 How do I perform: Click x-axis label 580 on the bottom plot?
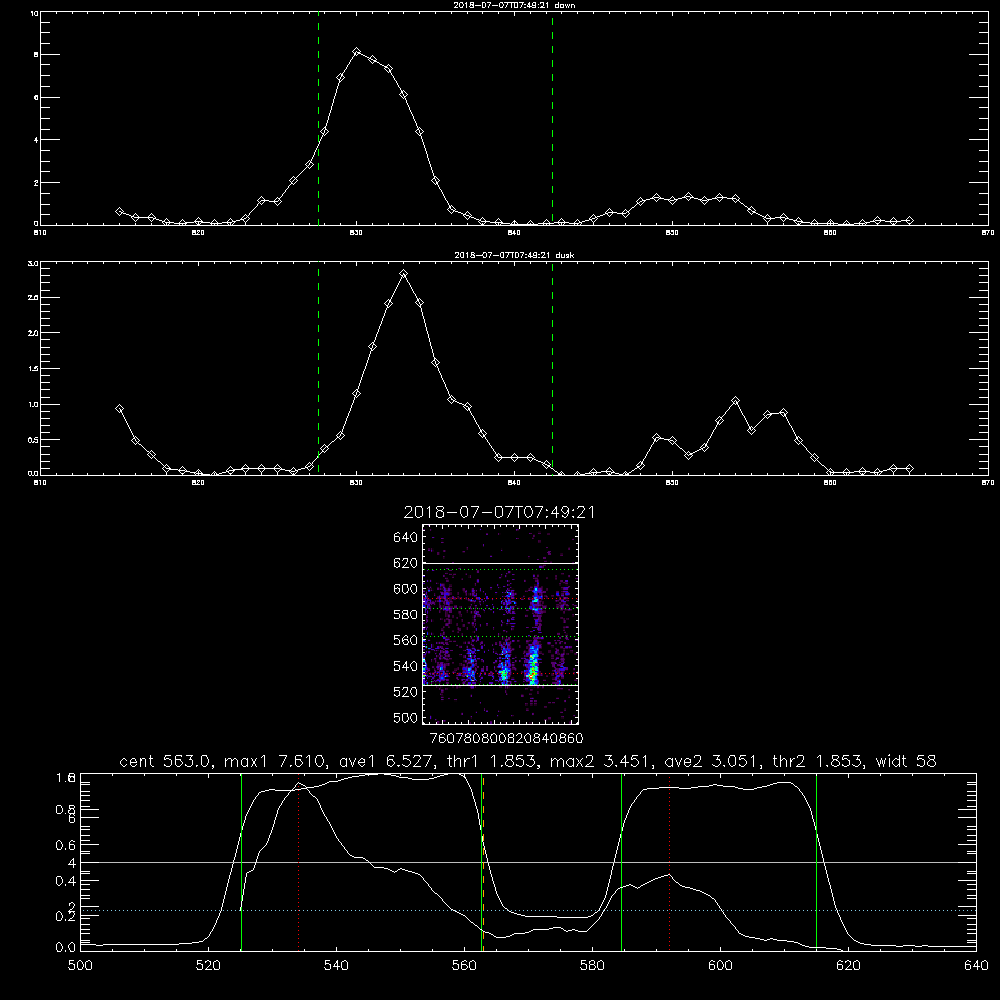pos(592,966)
